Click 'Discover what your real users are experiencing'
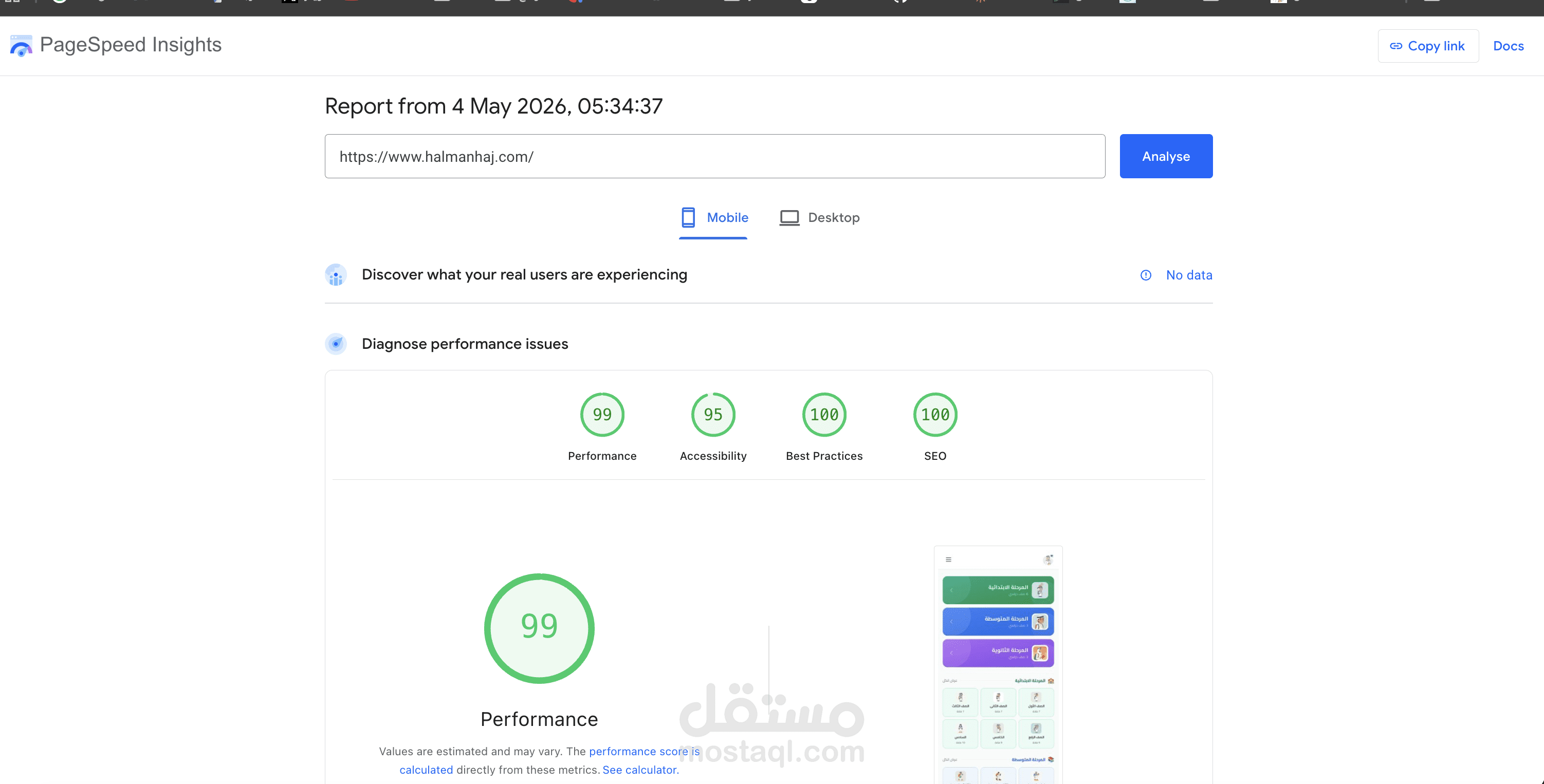The width and height of the screenshot is (1544, 784). coord(524,274)
